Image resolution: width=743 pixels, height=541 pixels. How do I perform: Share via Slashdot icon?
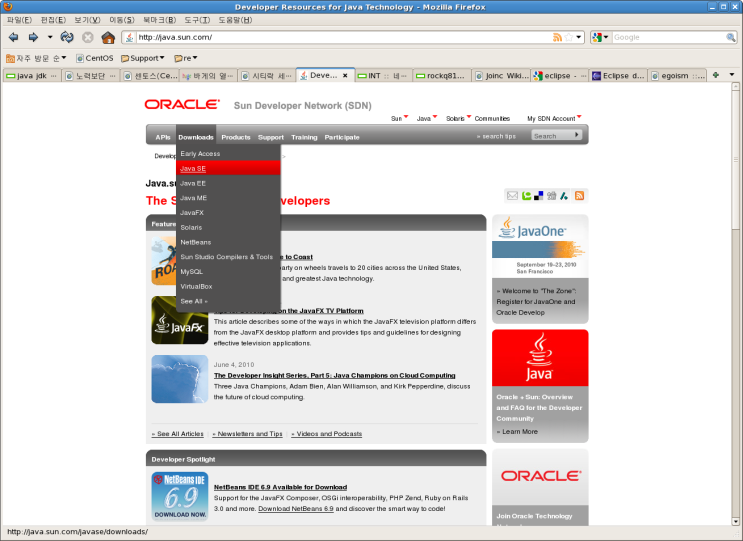point(564,196)
